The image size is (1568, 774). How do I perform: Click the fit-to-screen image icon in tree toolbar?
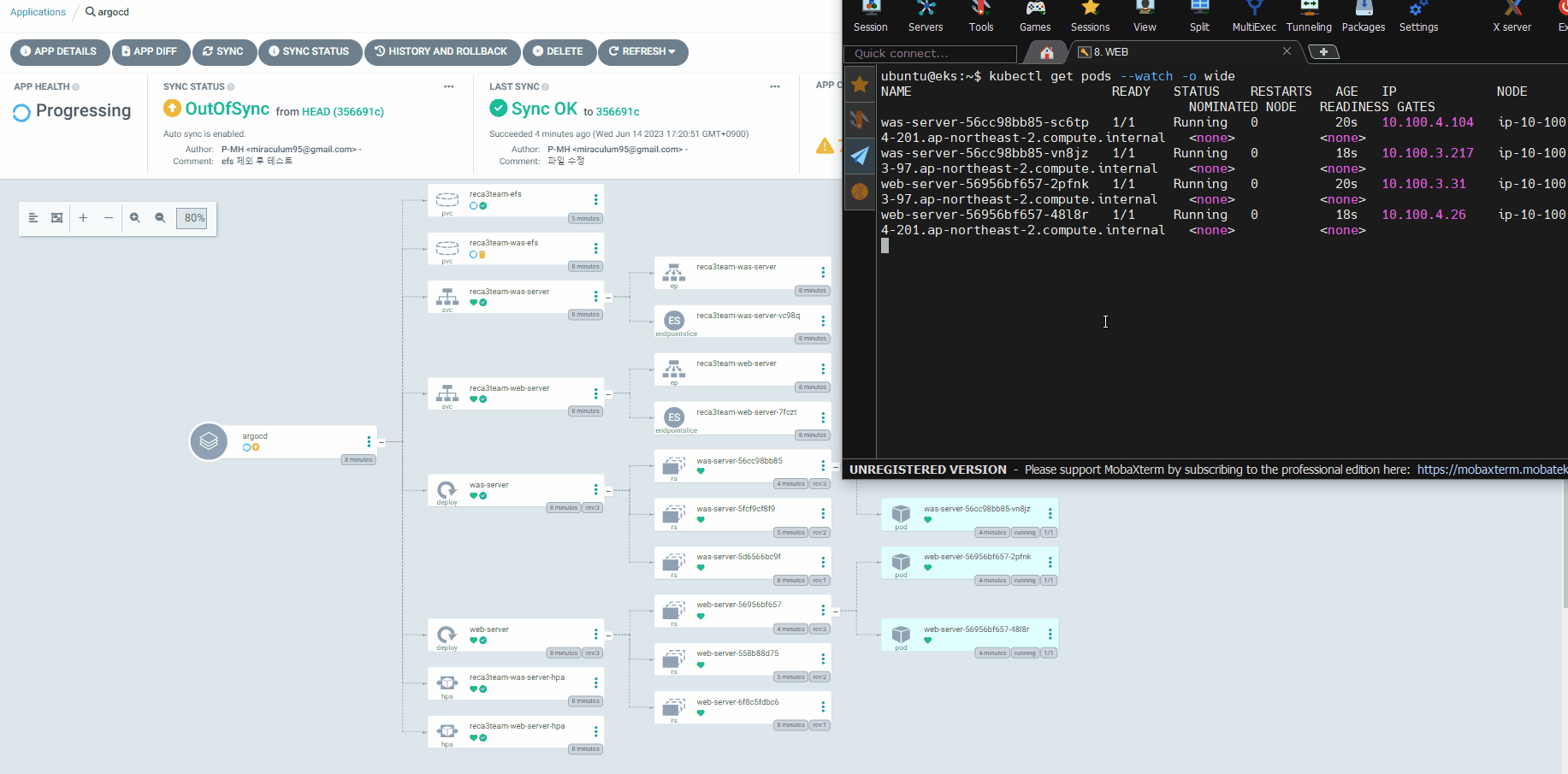[56, 218]
